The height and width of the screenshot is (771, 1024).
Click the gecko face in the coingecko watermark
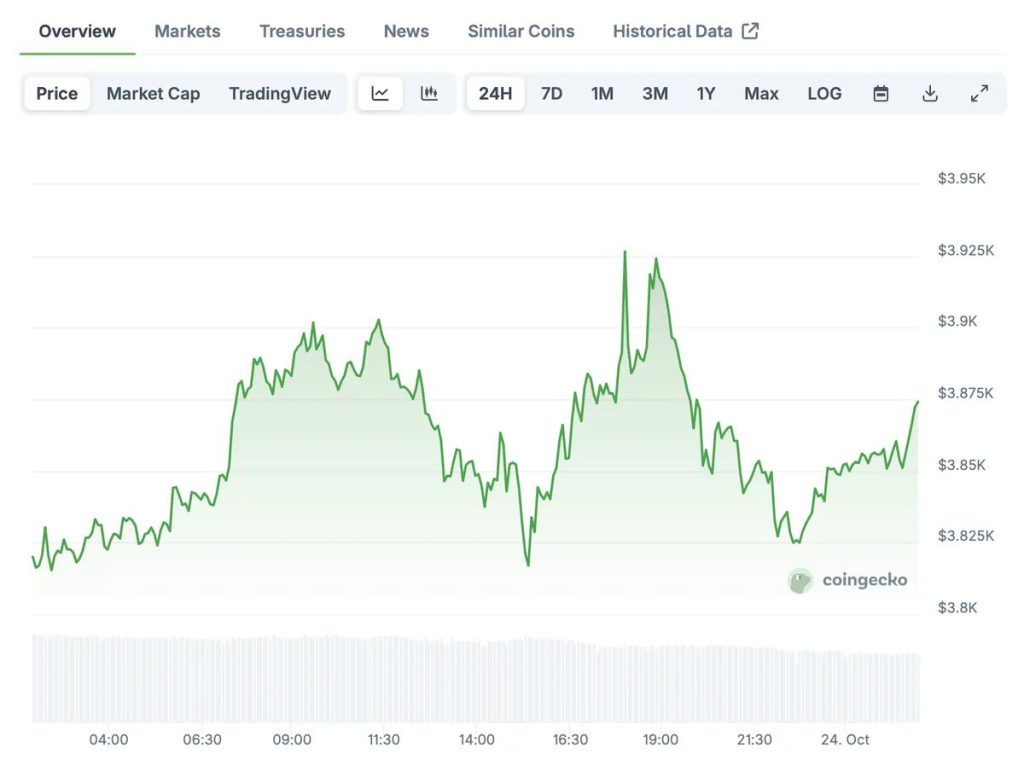pyautogui.click(x=799, y=580)
